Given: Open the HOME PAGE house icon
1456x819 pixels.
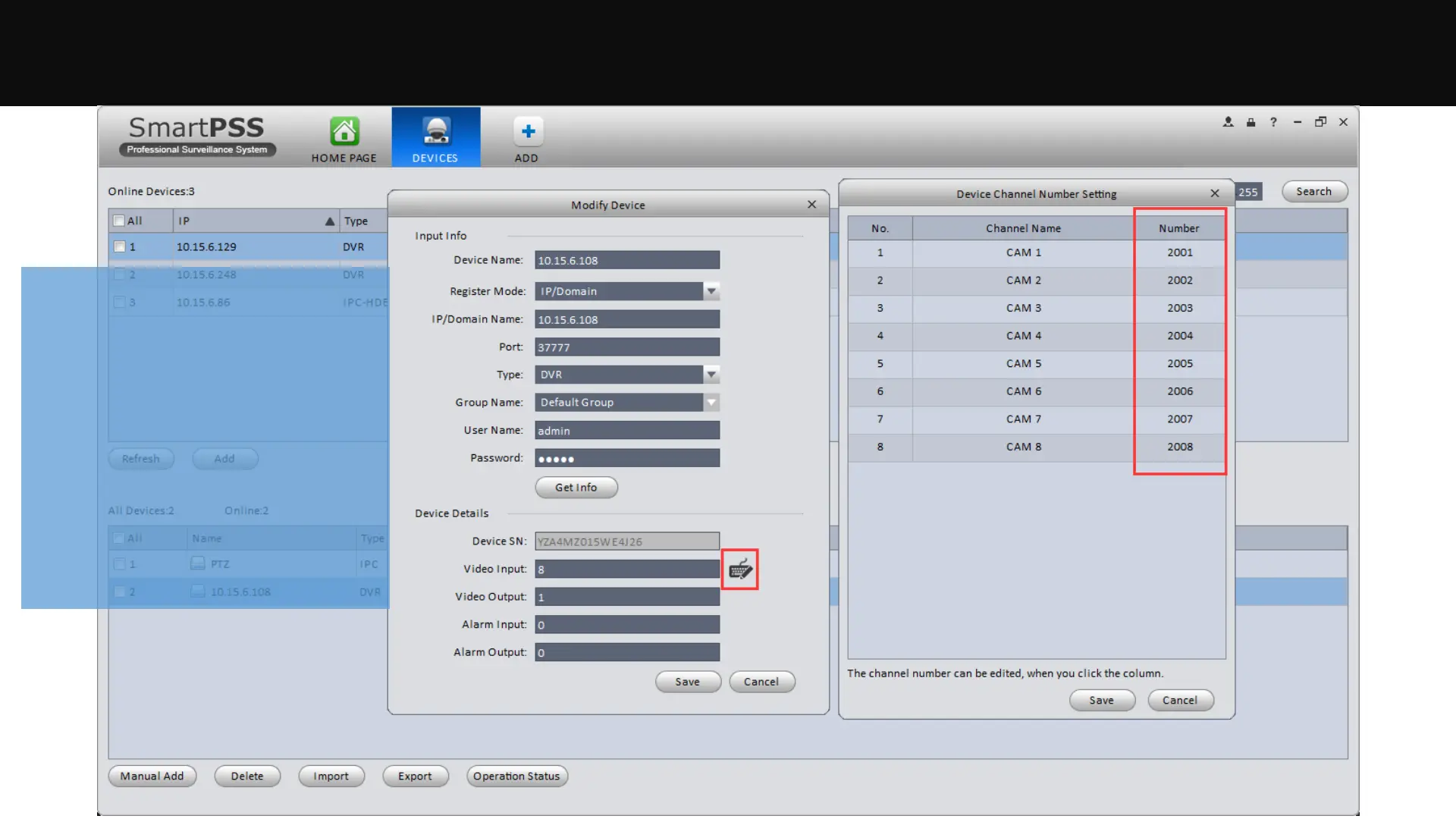Looking at the screenshot, I should point(344,132).
